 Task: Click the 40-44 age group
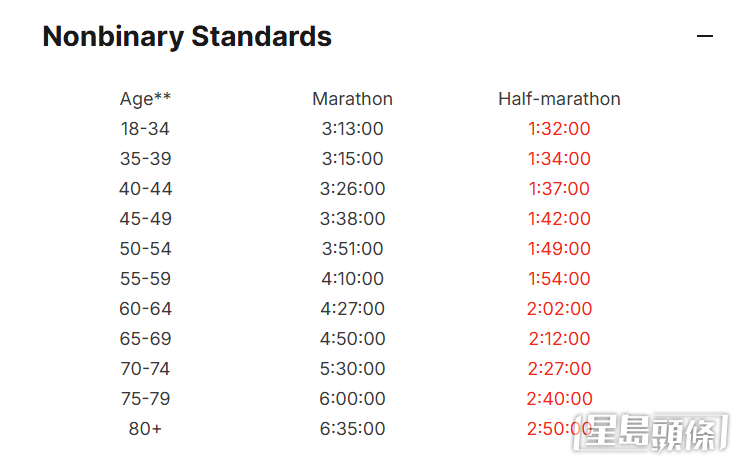[x=145, y=189]
